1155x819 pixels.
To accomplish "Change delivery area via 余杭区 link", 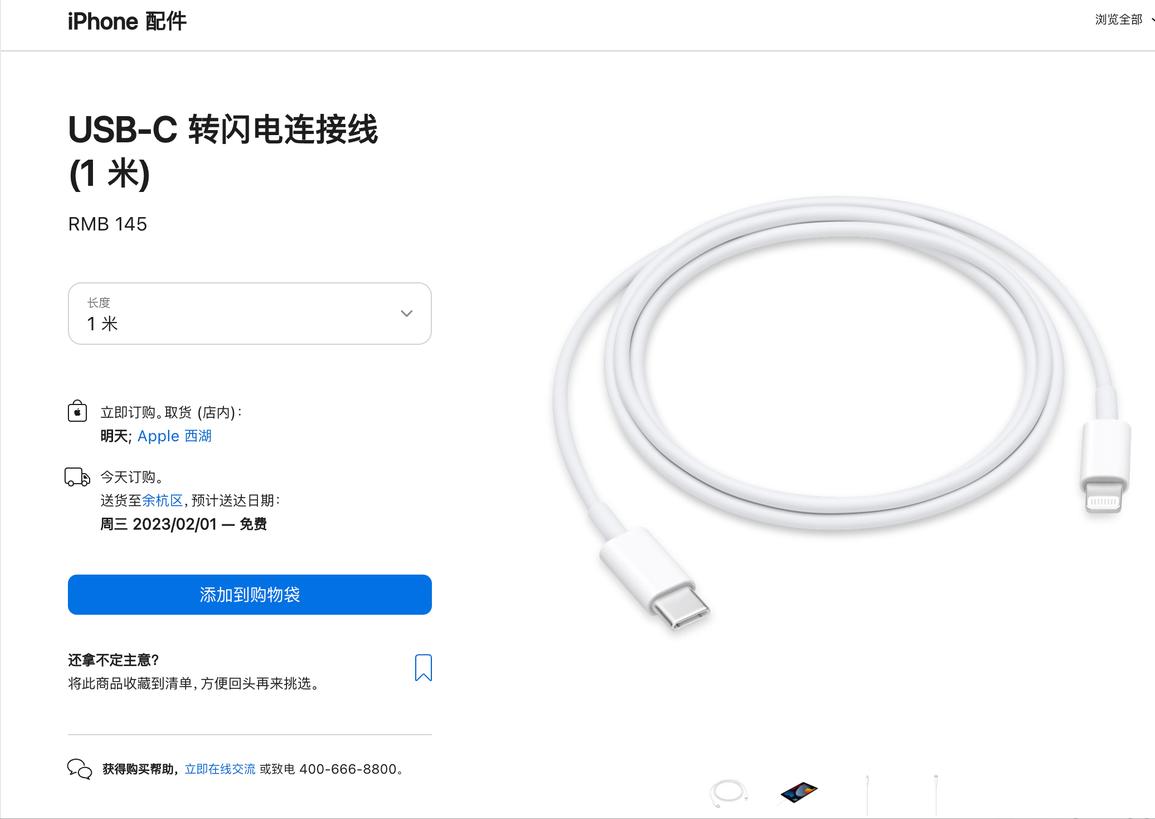I will click(162, 500).
